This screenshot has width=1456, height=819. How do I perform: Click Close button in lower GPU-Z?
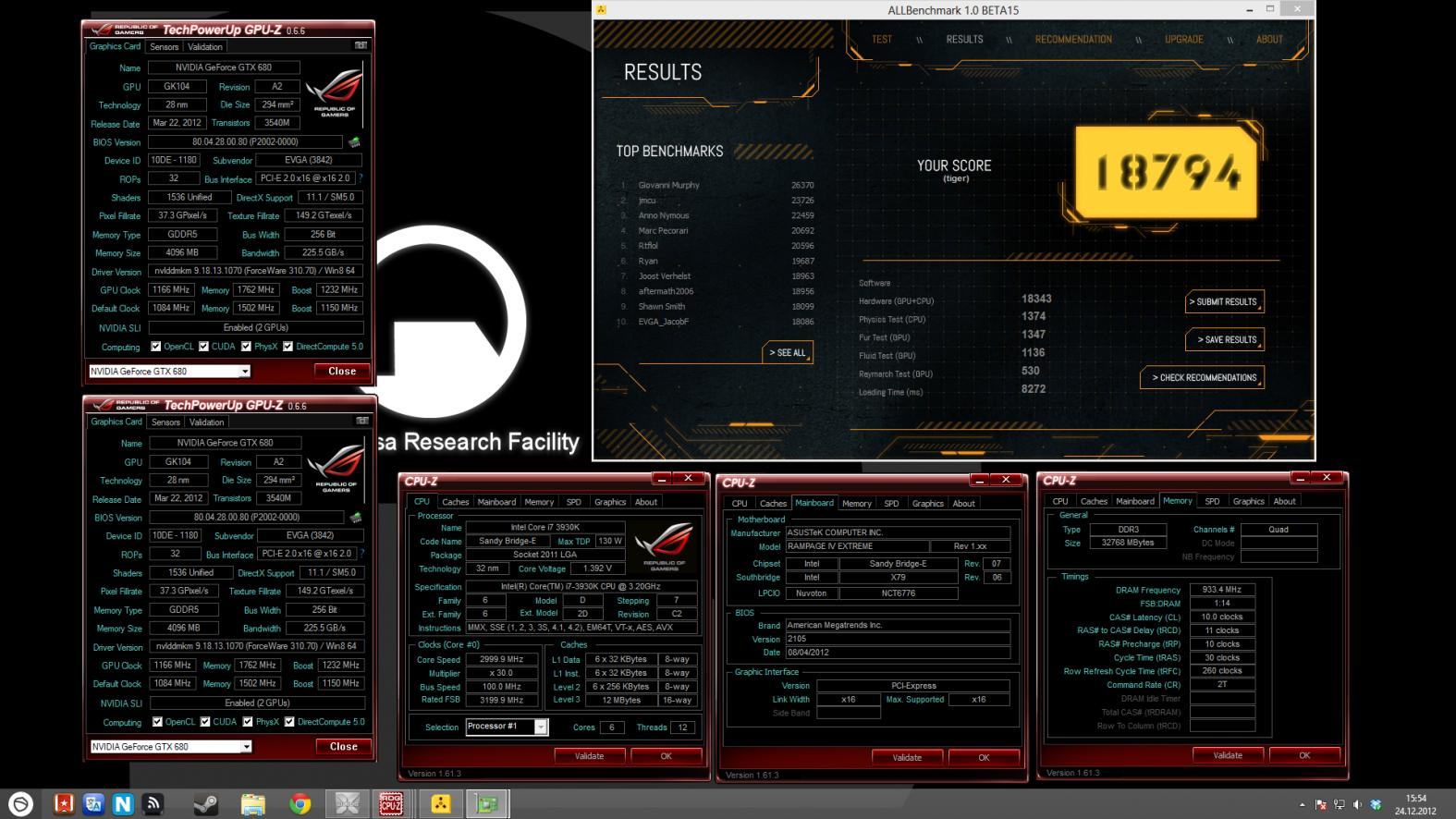click(343, 746)
